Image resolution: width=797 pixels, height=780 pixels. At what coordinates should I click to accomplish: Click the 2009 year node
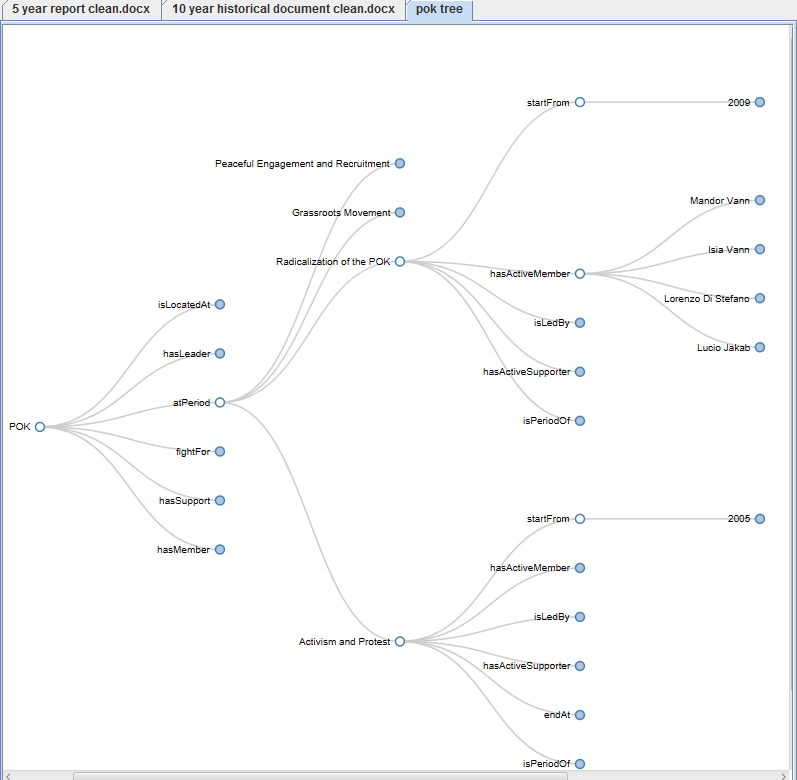pyautogui.click(x=760, y=102)
